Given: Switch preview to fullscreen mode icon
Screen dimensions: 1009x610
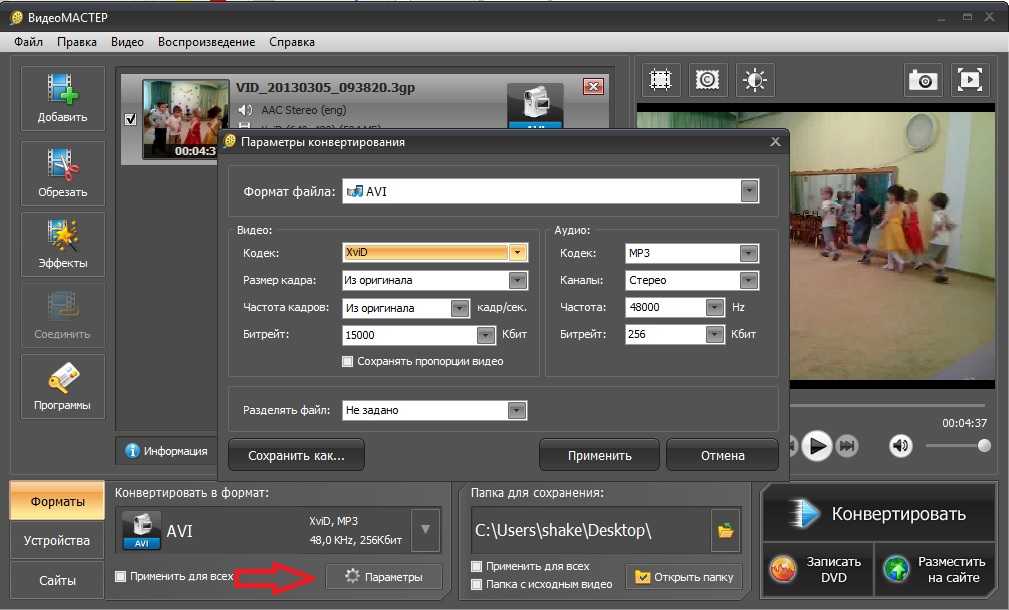Looking at the screenshot, I should pyautogui.click(x=970, y=80).
